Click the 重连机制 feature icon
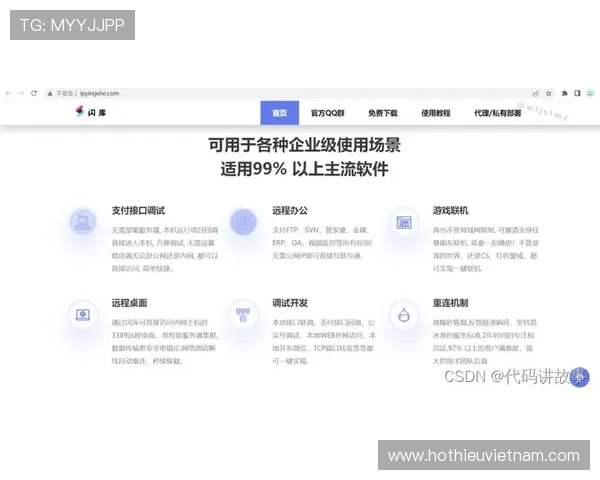This screenshot has width=600, height=480. (x=404, y=316)
